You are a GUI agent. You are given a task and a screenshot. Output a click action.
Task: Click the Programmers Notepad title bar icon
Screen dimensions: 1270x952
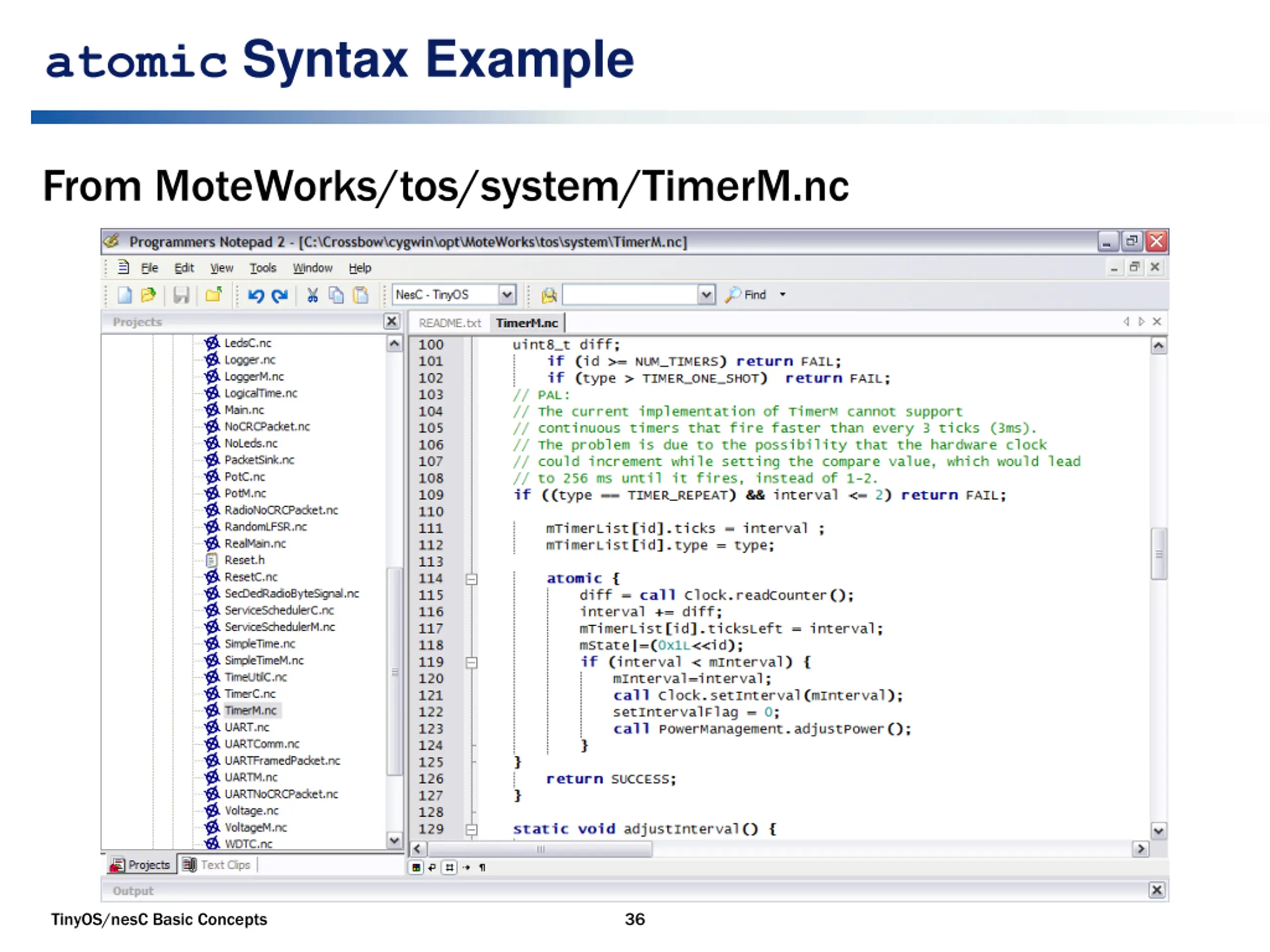click(x=112, y=241)
